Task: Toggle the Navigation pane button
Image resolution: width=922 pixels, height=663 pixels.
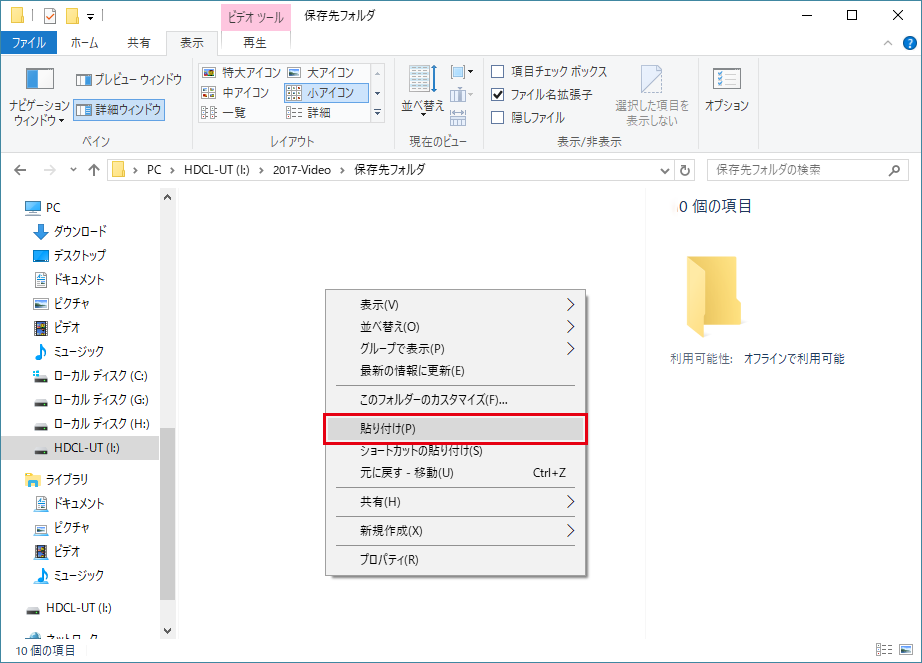Action: coord(39,96)
